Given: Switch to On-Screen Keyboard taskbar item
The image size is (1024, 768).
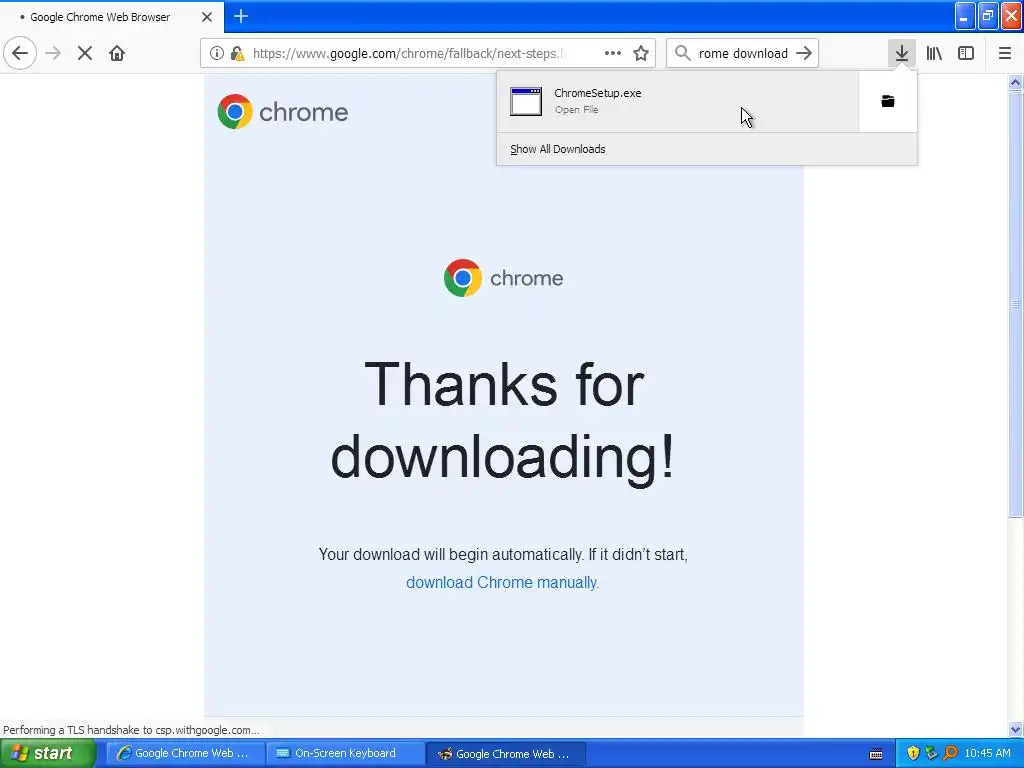Looking at the screenshot, I should click(346, 753).
